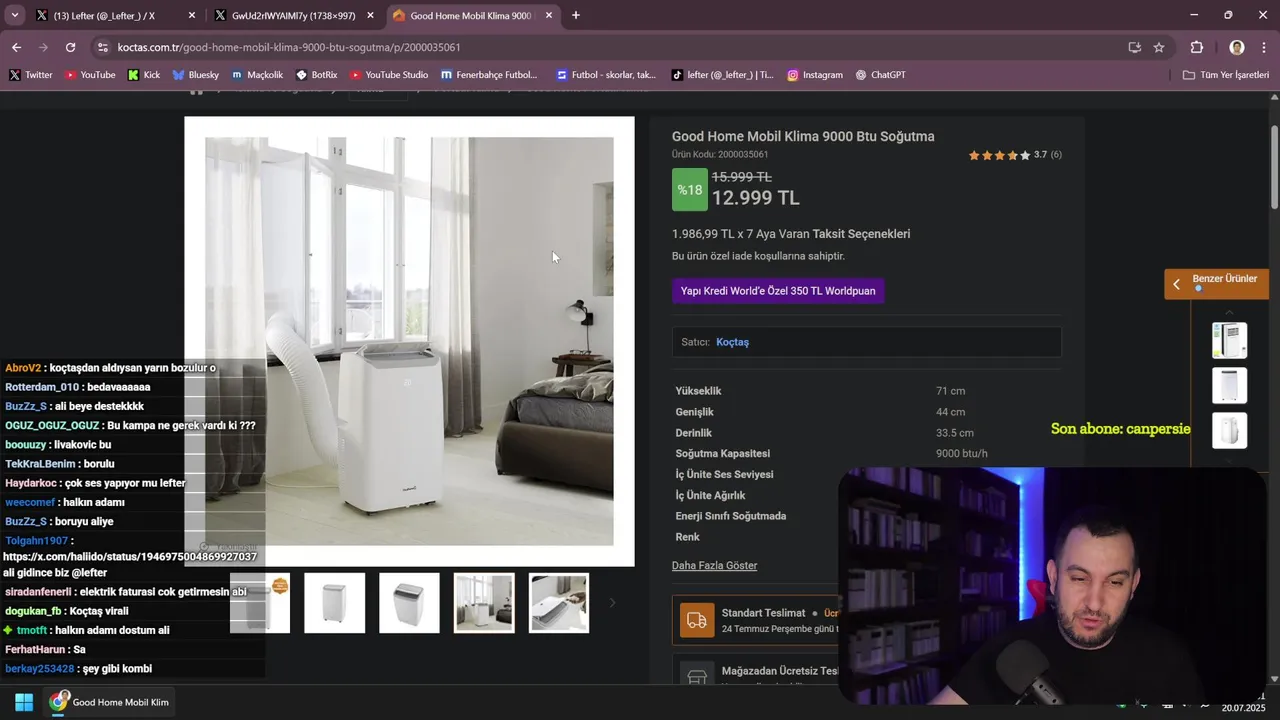Open the BotRix bookmark
Screen dimensions: 1280x720
point(317,75)
